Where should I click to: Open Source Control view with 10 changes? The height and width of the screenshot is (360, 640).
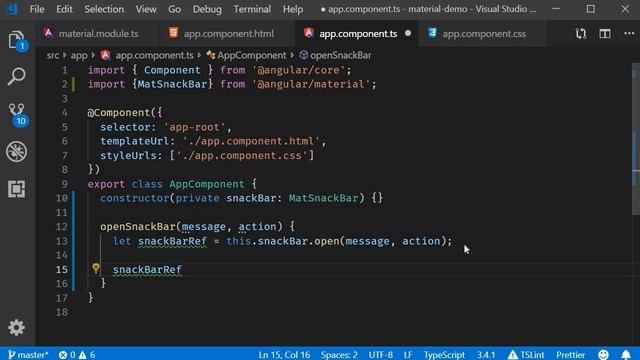click(x=17, y=114)
